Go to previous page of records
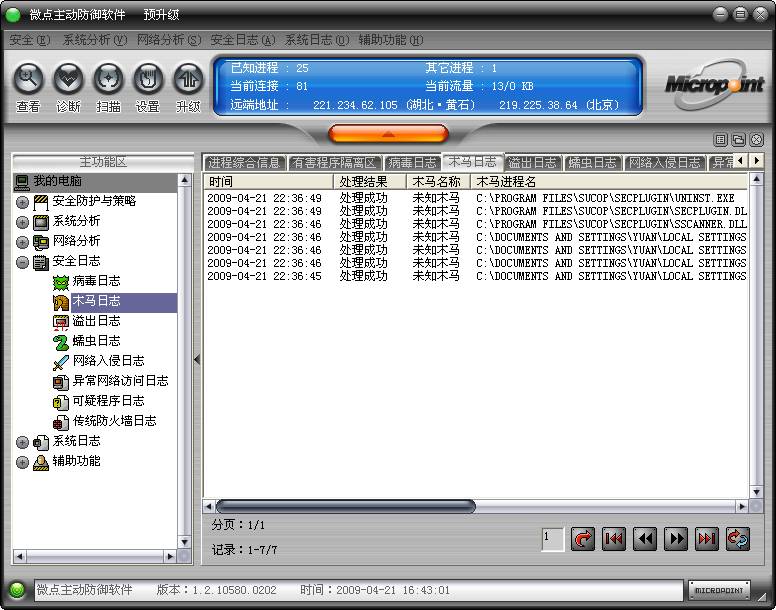The height and width of the screenshot is (610, 776). (x=645, y=539)
